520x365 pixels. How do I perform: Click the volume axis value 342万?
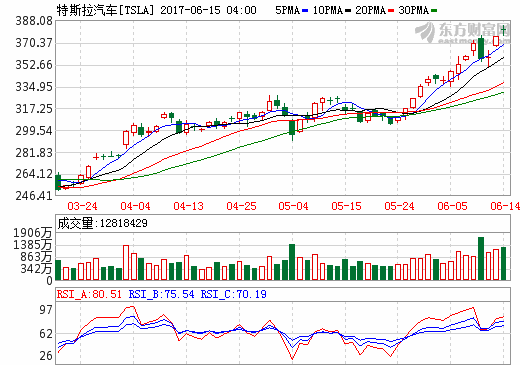pos(36,268)
